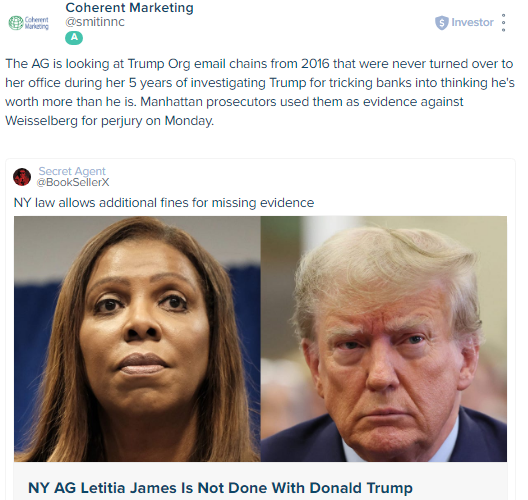Click the main post text about Trump Org emails
Image resolution: width=528 pixels, height=500 pixels.
(260, 92)
